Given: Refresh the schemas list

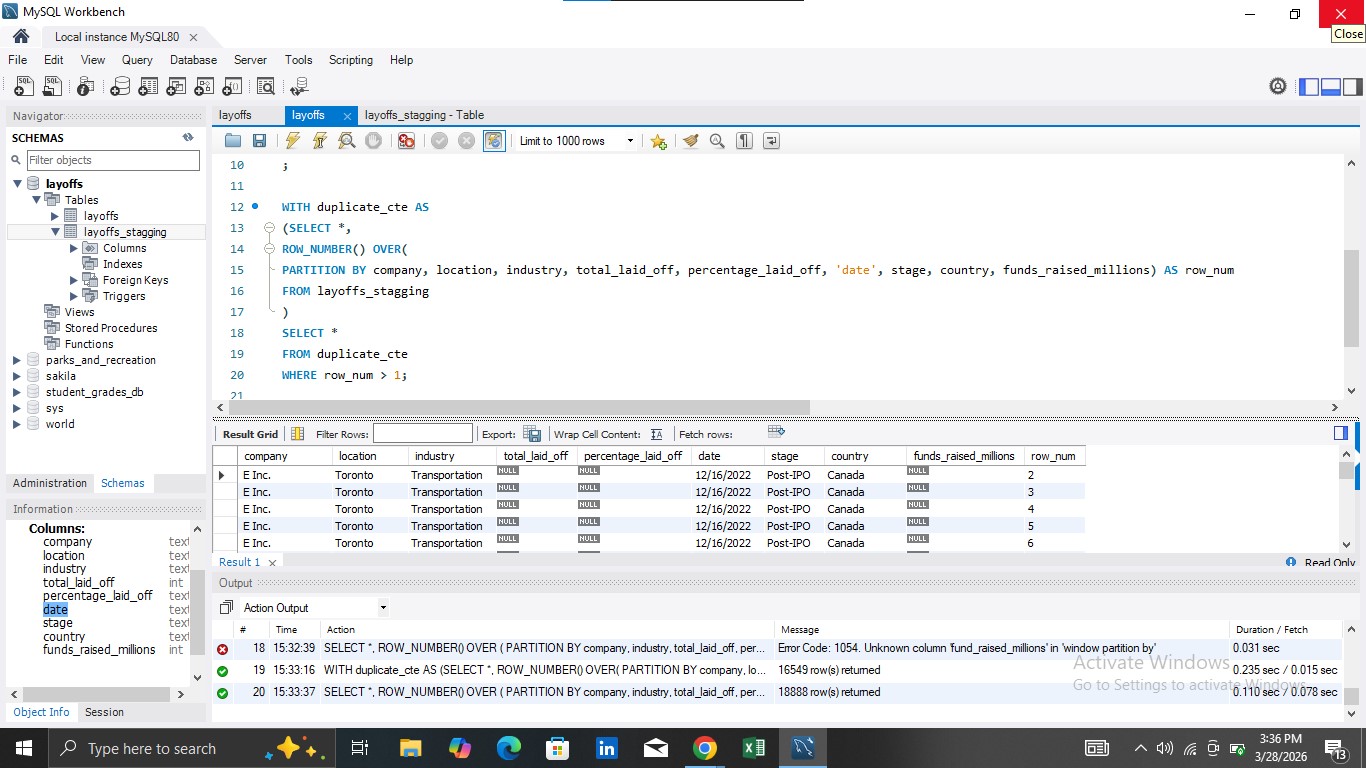Looking at the screenshot, I should (x=188, y=138).
